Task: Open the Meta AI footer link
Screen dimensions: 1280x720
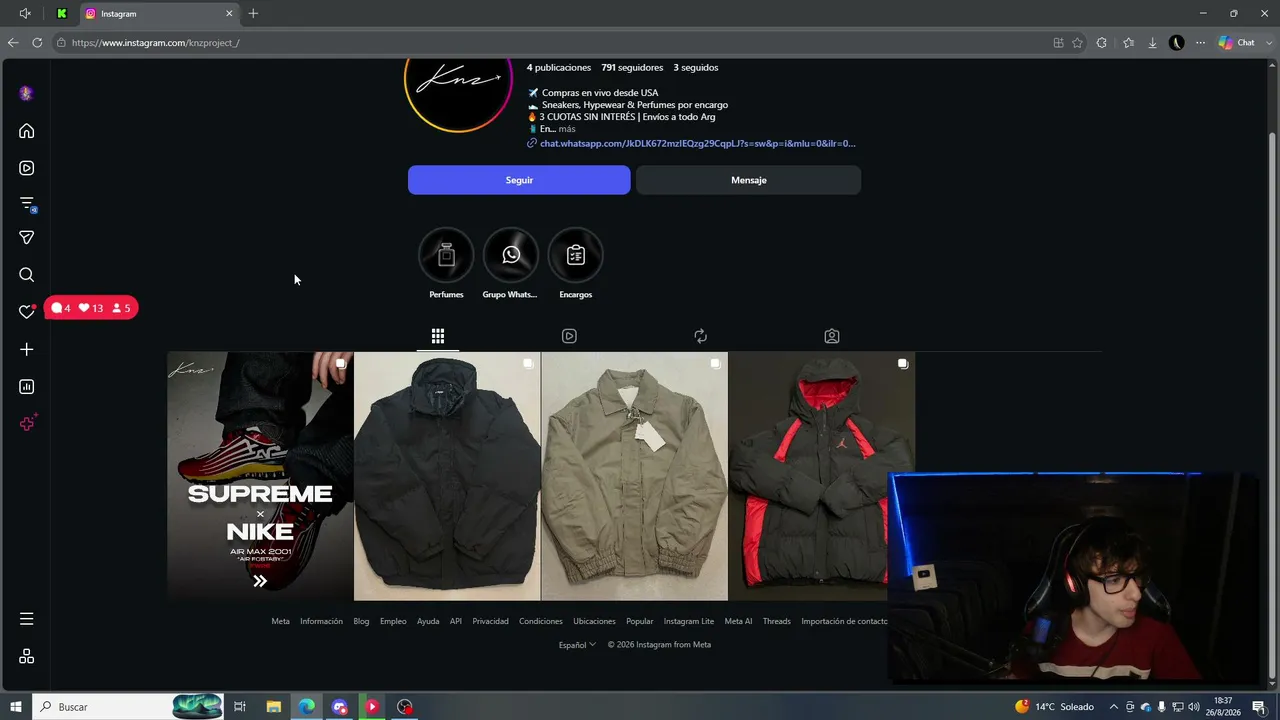Action: point(738,621)
